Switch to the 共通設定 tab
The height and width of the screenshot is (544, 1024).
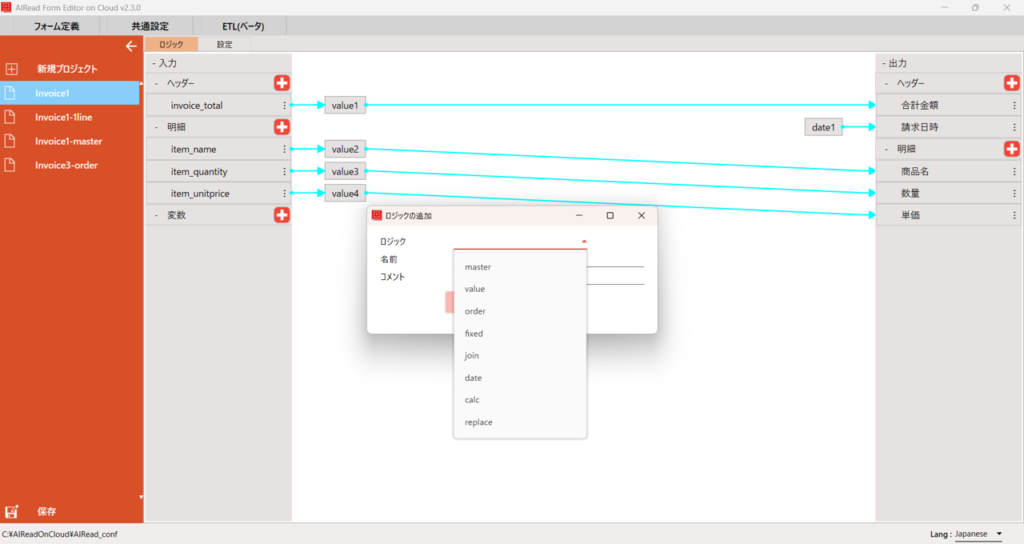pyautogui.click(x=150, y=25)
